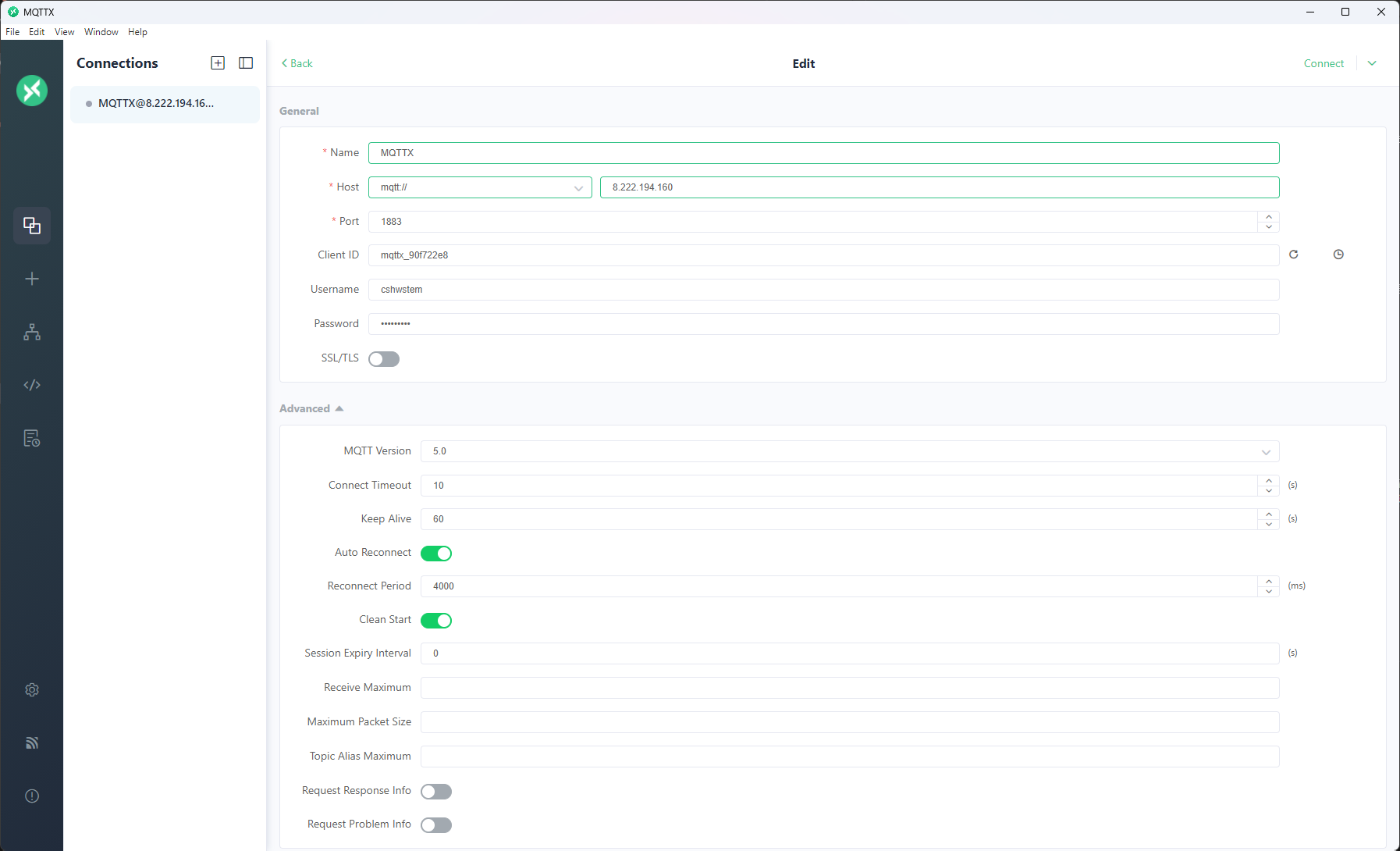Open the dropdown arrow beside Connect
This screenshot has width=1400, height=851.
coord(1372,63)
